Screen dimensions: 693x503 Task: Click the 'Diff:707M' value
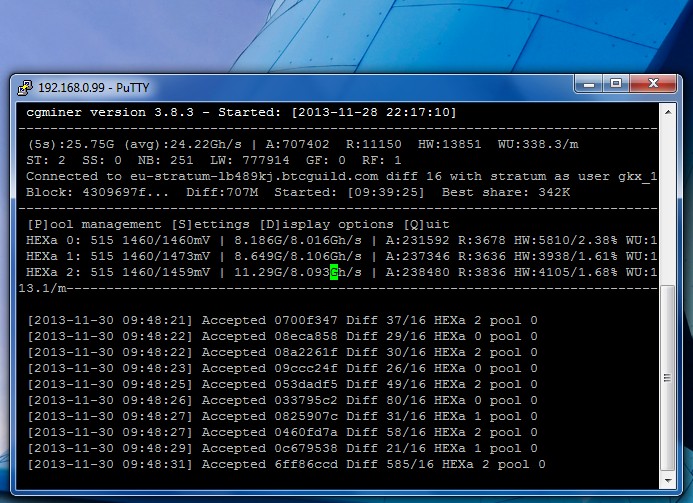pyautogui.click(x=222, y=192)
